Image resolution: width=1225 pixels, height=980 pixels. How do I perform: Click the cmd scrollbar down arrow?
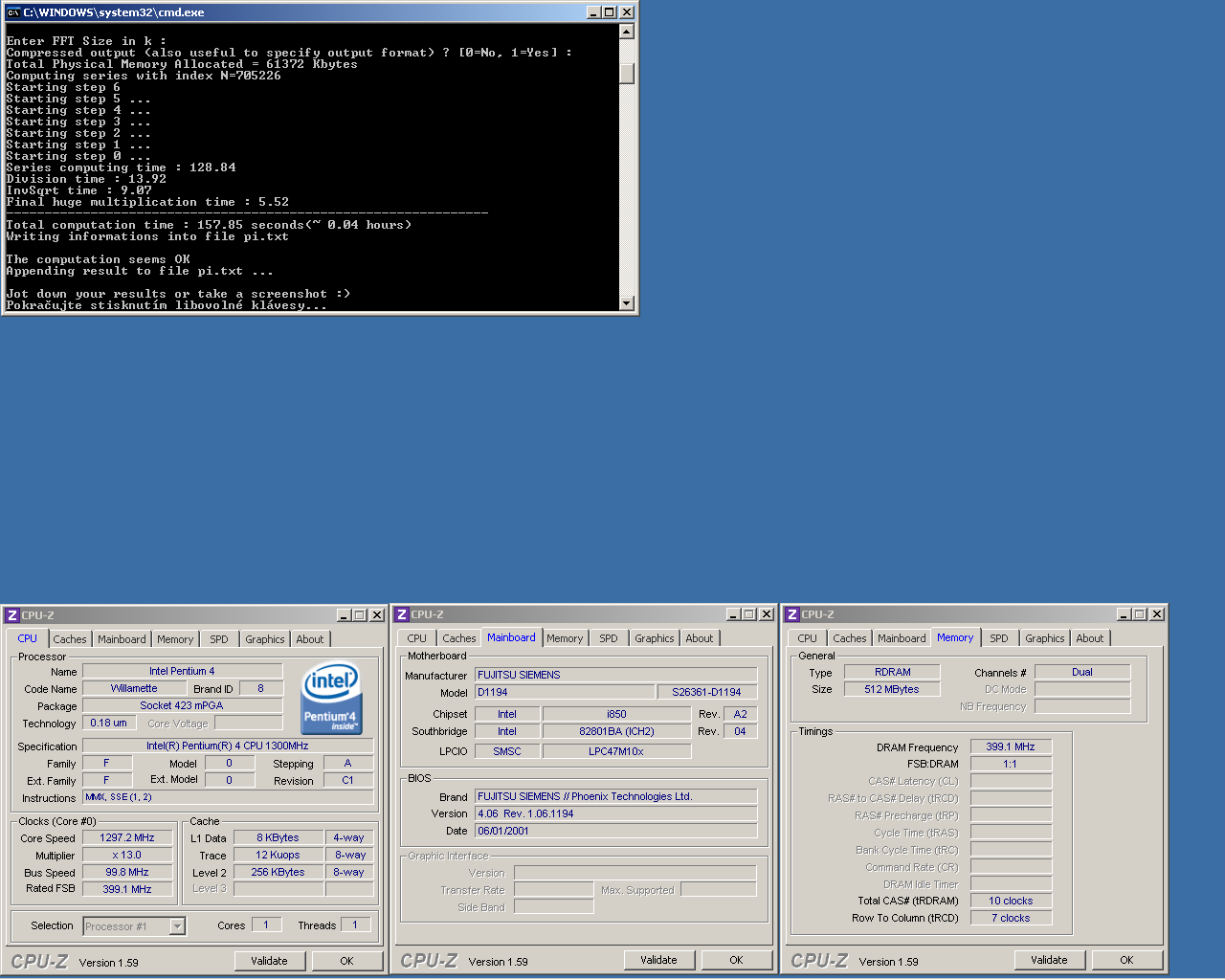point(627,303)
